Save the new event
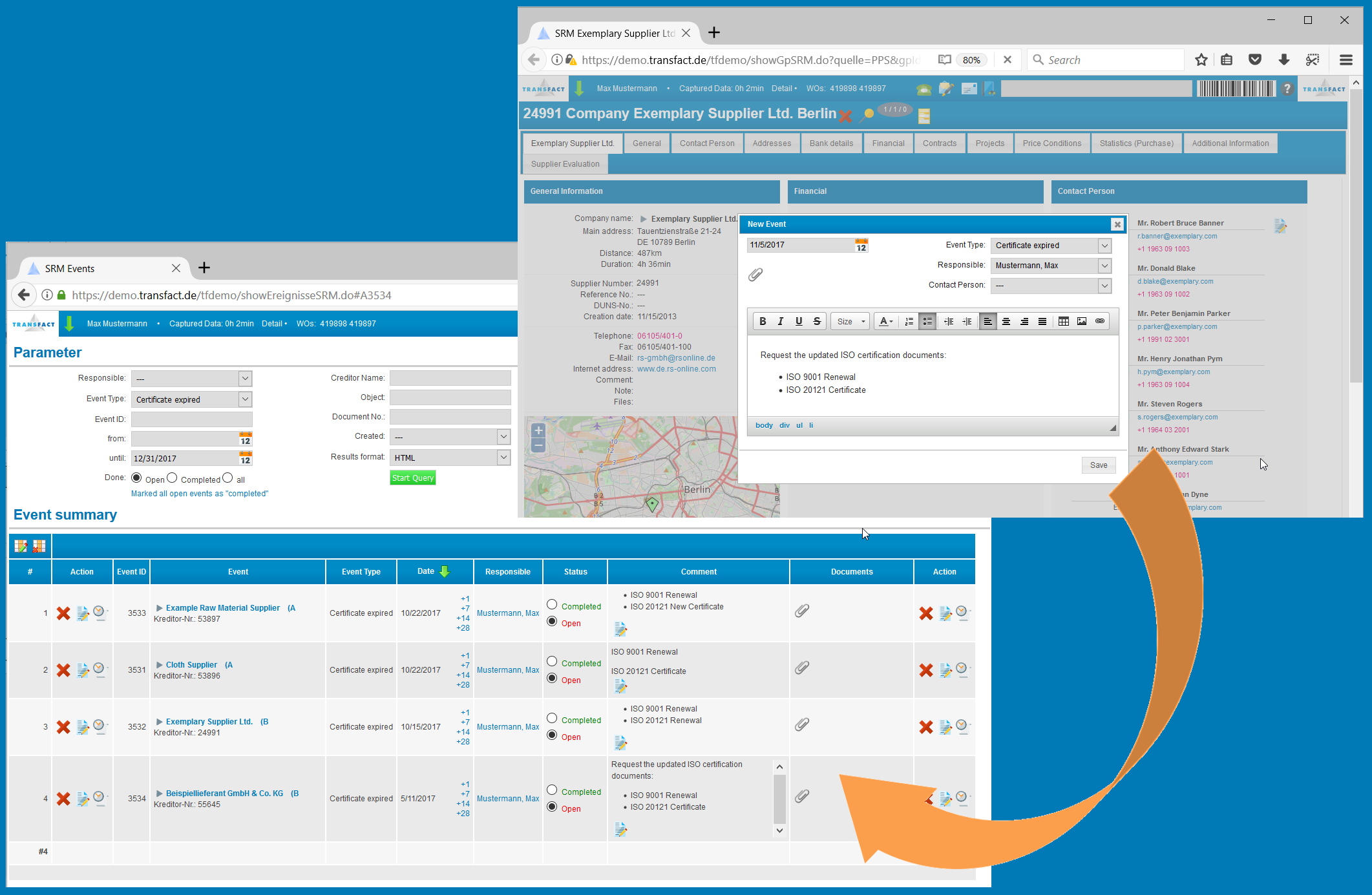Image resolution: width=1372 pixels, height=895 pixels. pos(1099,465)
